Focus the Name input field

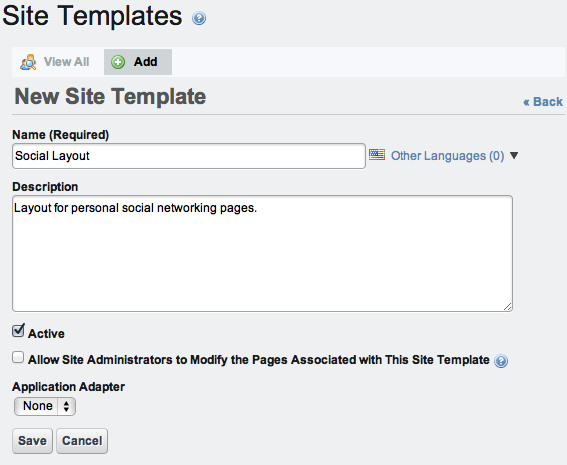[189, 156]
